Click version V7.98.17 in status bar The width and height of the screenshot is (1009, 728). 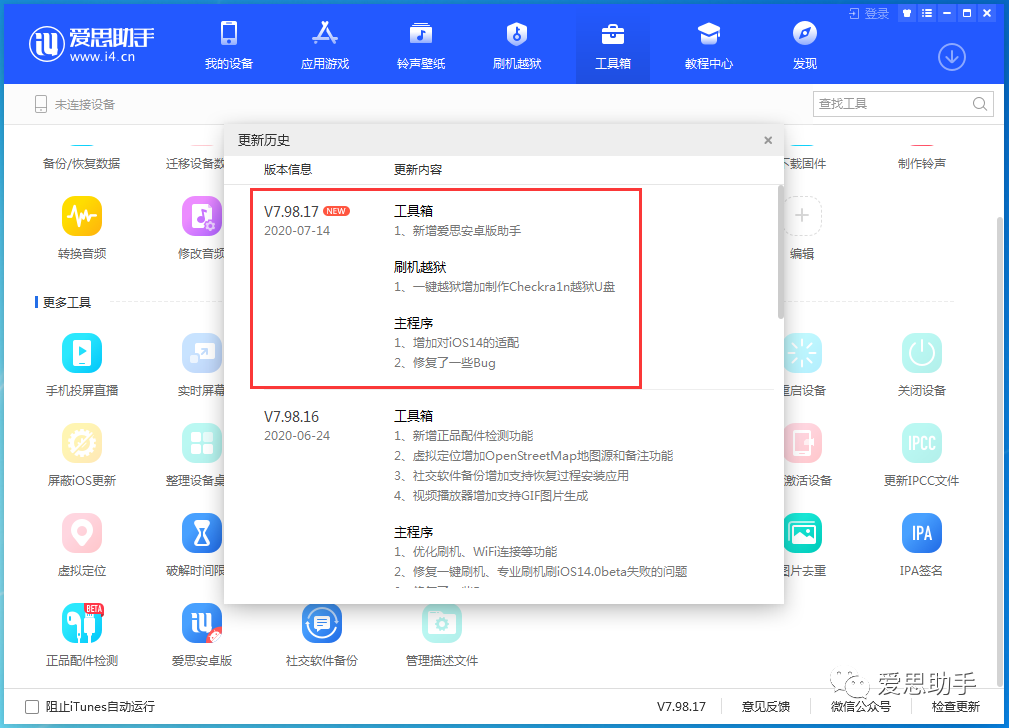coord(681,707)
